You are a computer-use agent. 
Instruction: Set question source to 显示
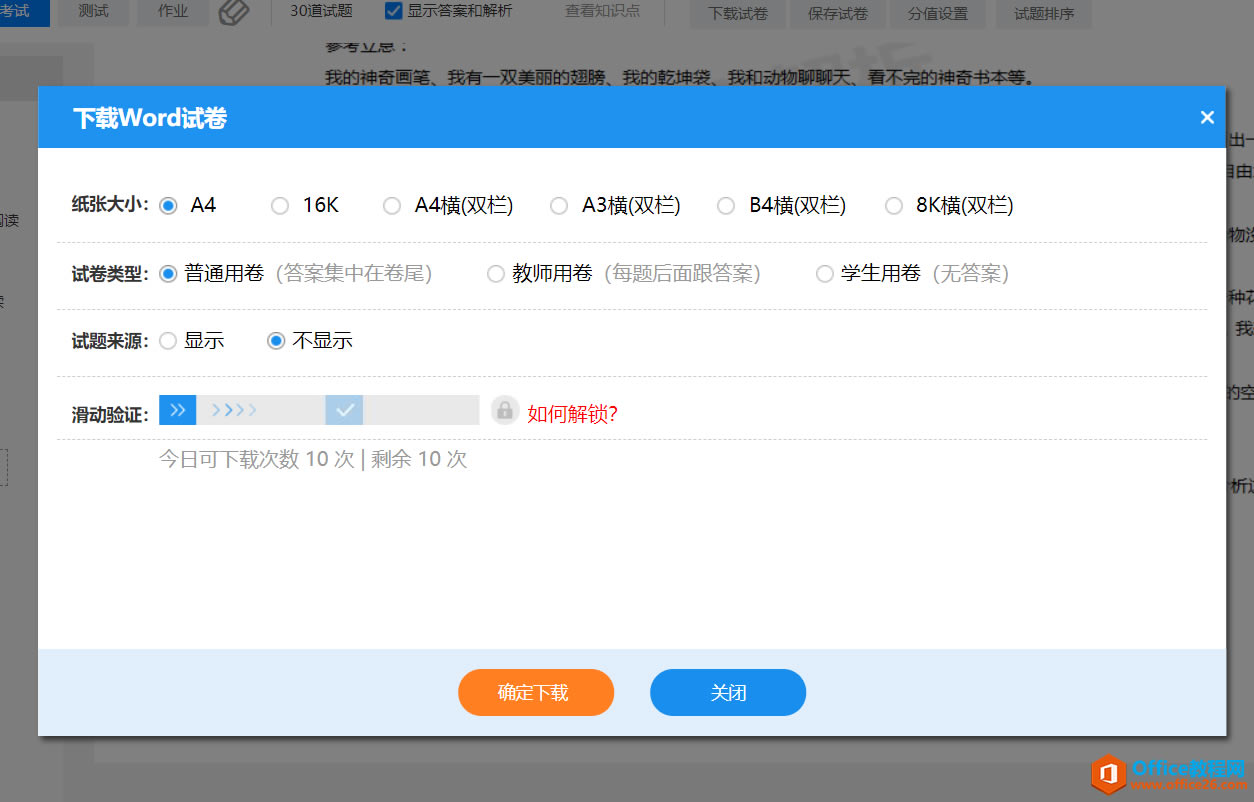pyautogui.click(x=168, y=341)
